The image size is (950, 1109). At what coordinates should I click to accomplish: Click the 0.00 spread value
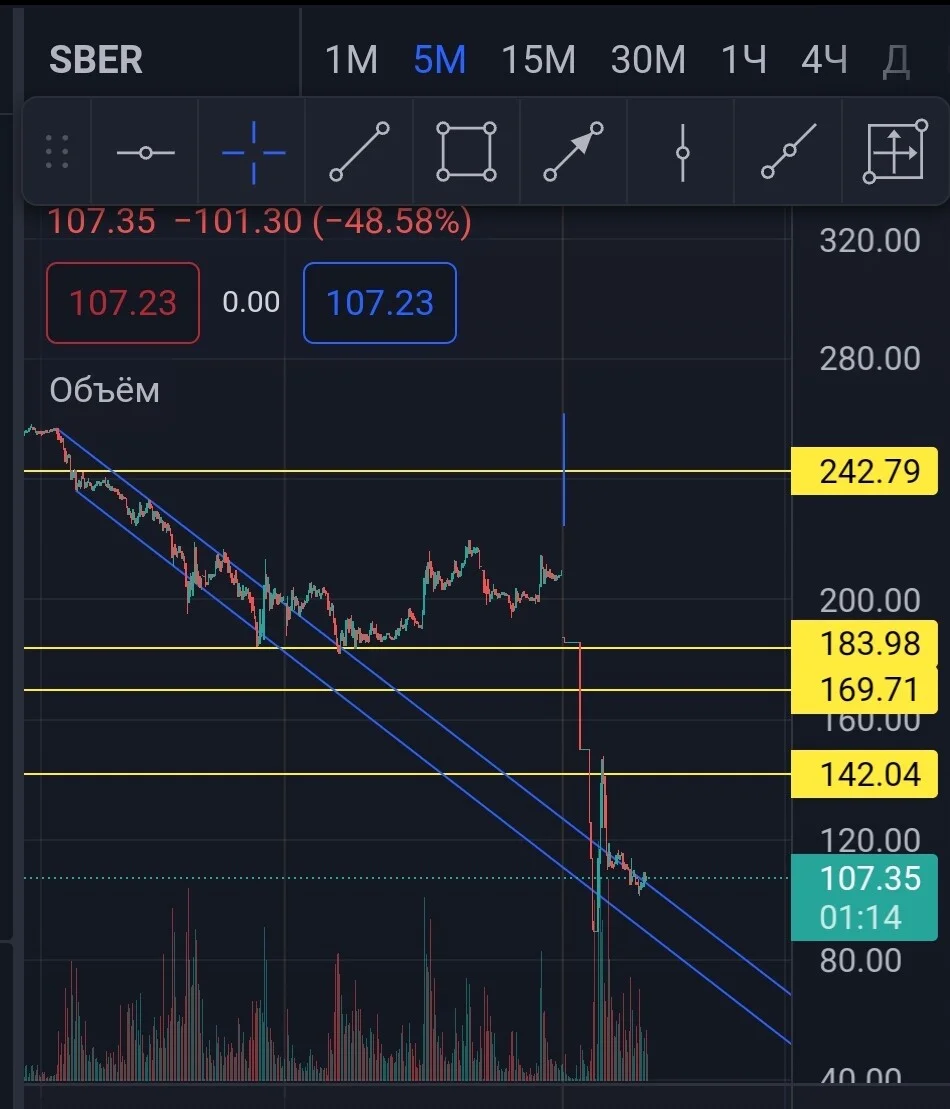tap(251, 302)
